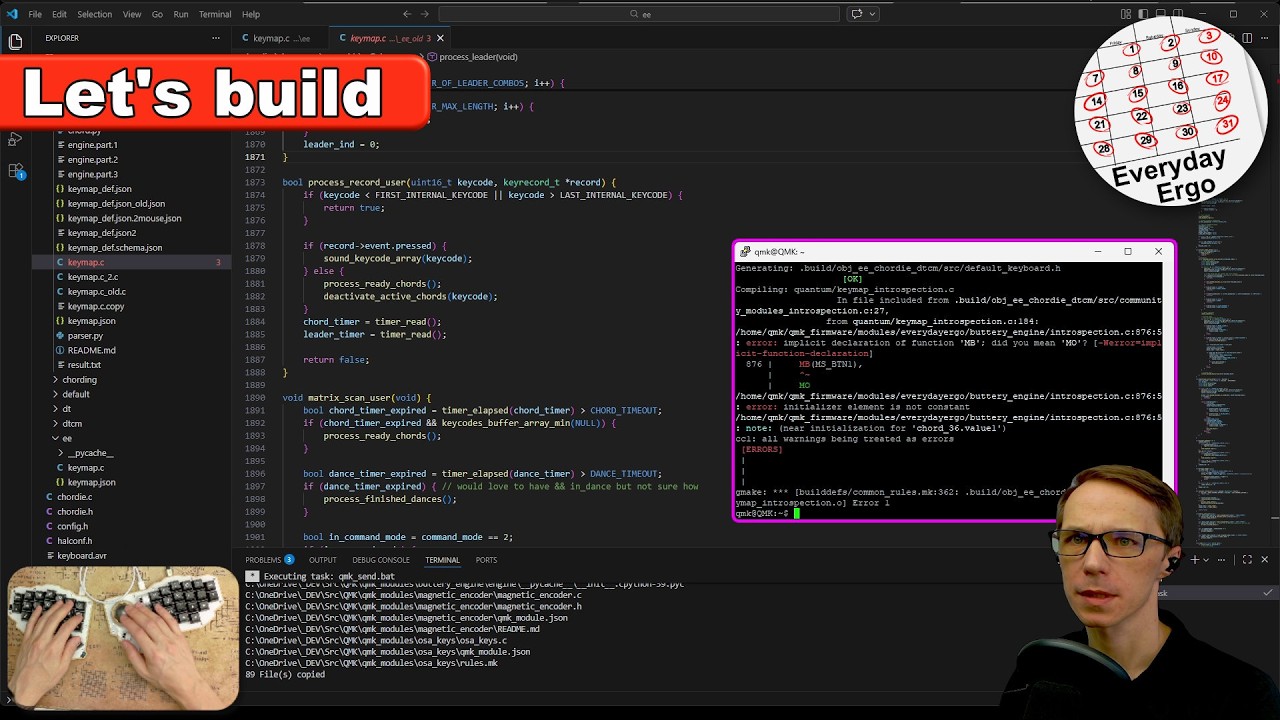Split the editor to the right
This screenshot has height=720, width=1280.
1248,38
